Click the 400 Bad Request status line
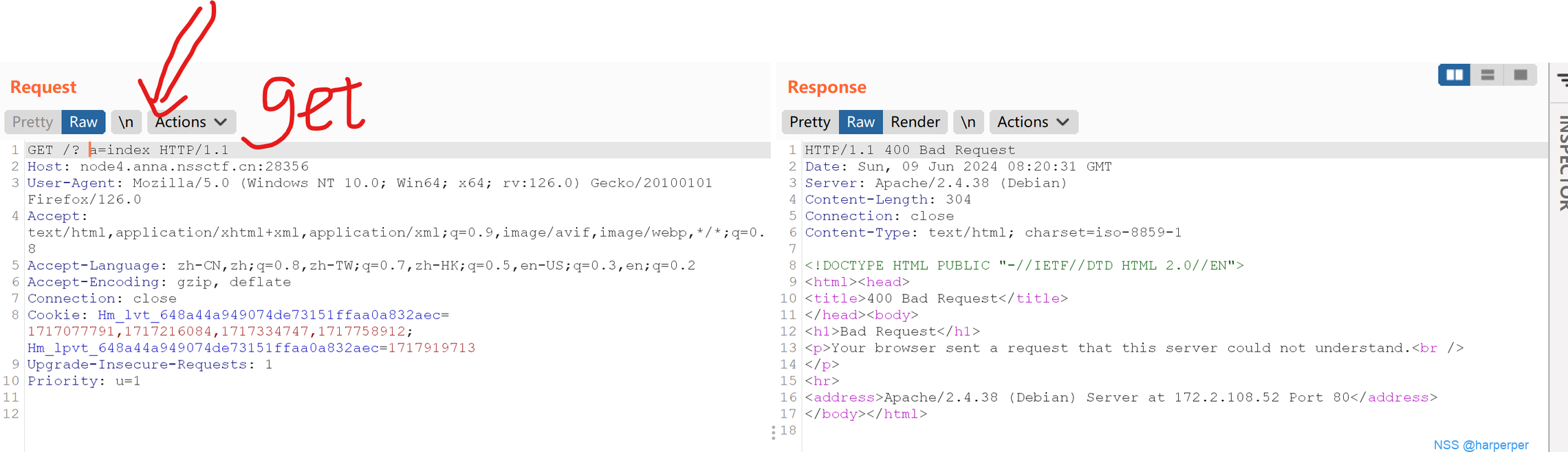The width and height of the screenshot is (1568, 452). pos(909,150)
